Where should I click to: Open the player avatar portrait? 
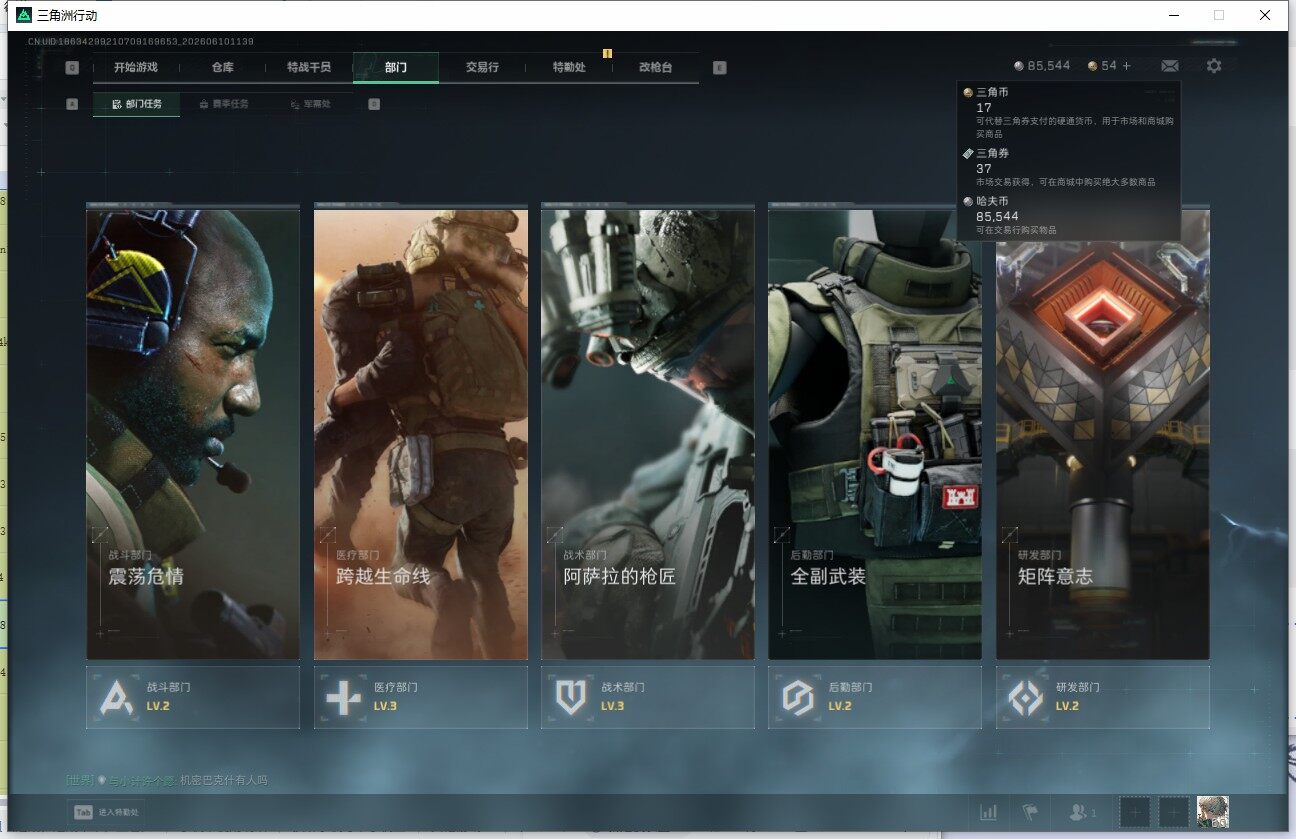coord(1213,812)
